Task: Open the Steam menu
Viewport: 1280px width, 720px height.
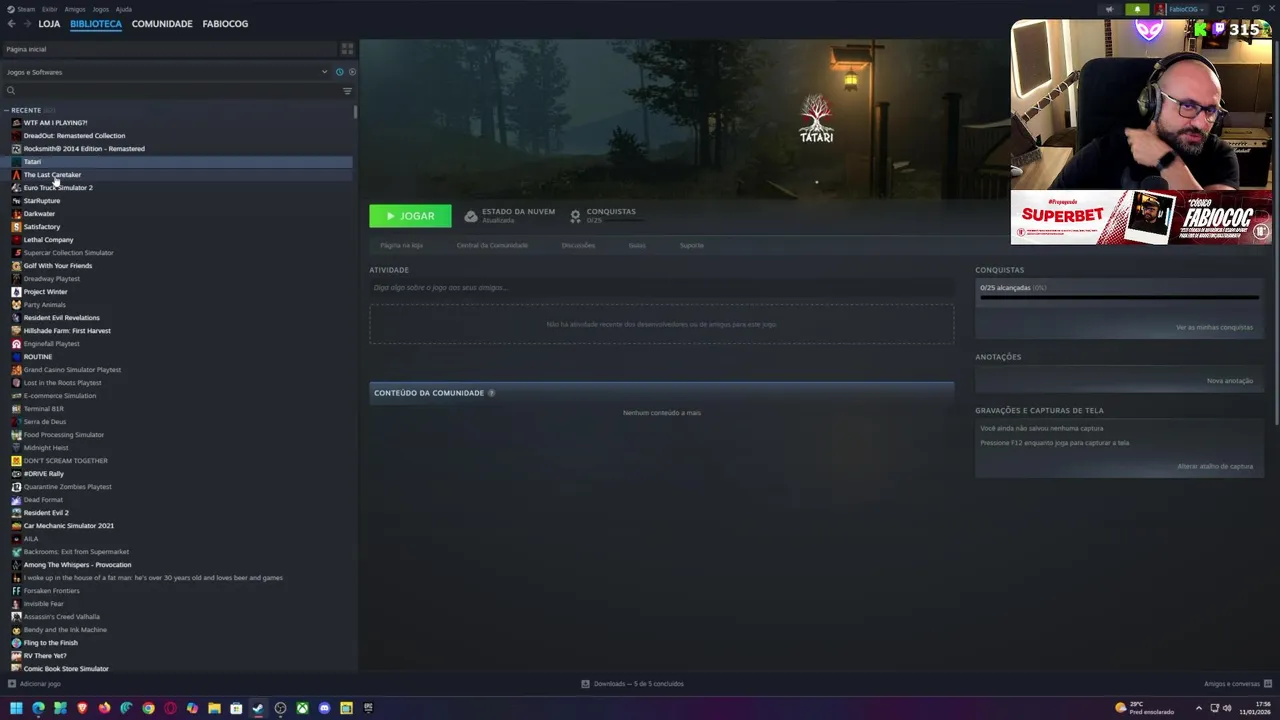Action: (25, 9)
